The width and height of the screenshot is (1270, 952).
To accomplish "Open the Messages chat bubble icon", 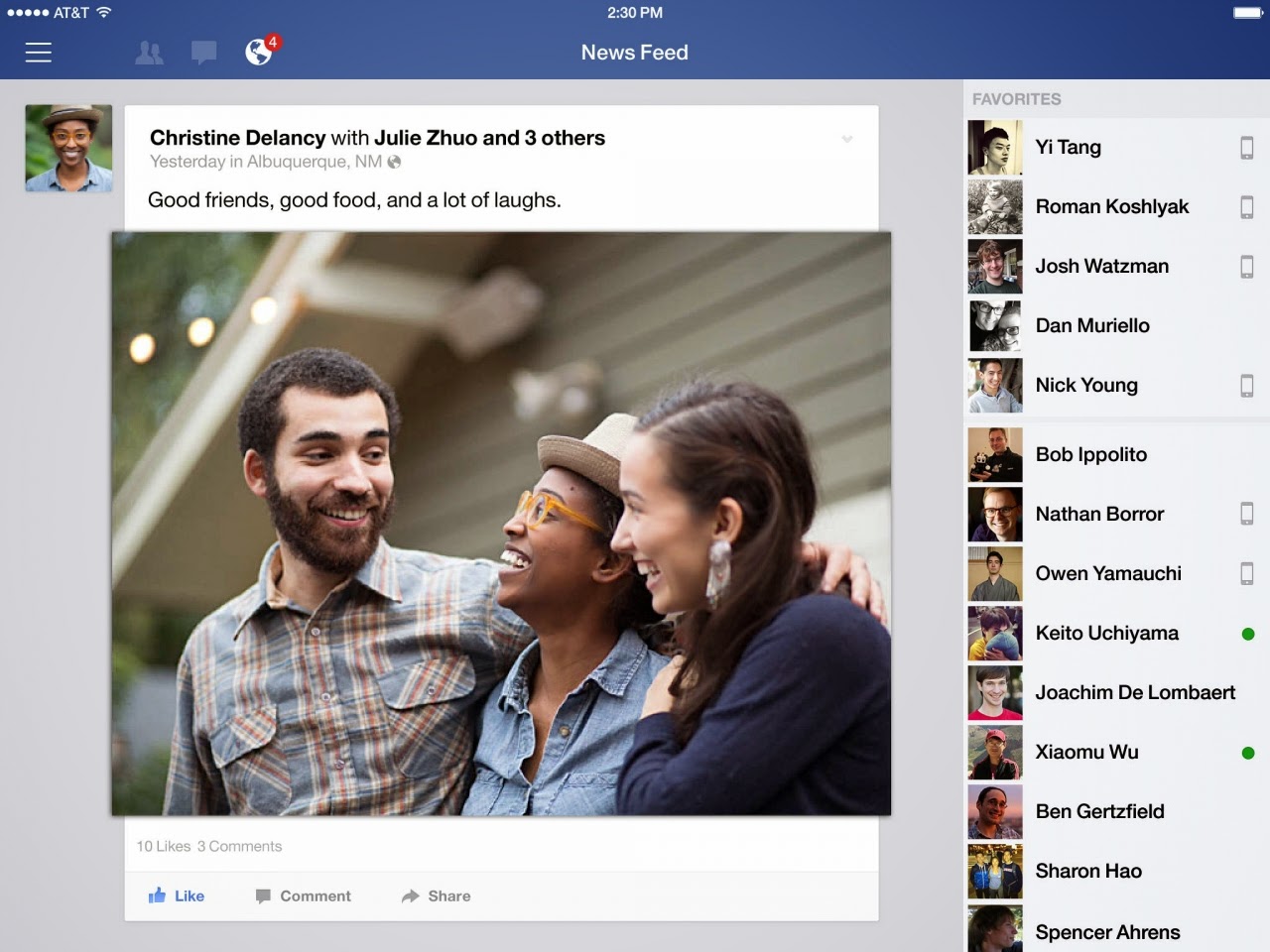I will pos(204,52).
